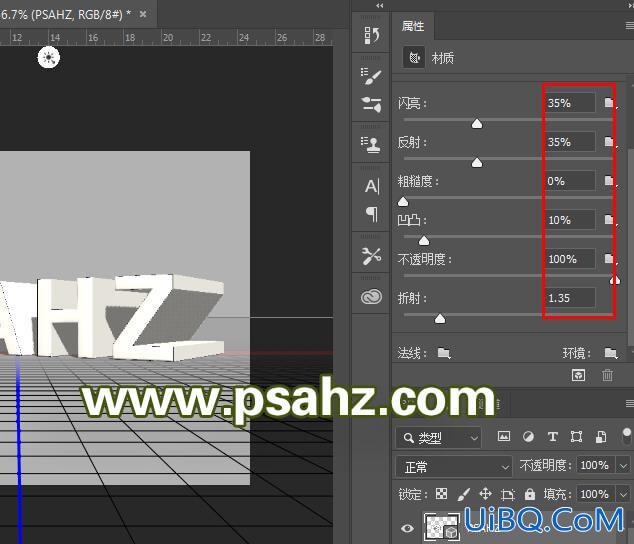Open the 正常 blend mode dropdown

(454, 467)
